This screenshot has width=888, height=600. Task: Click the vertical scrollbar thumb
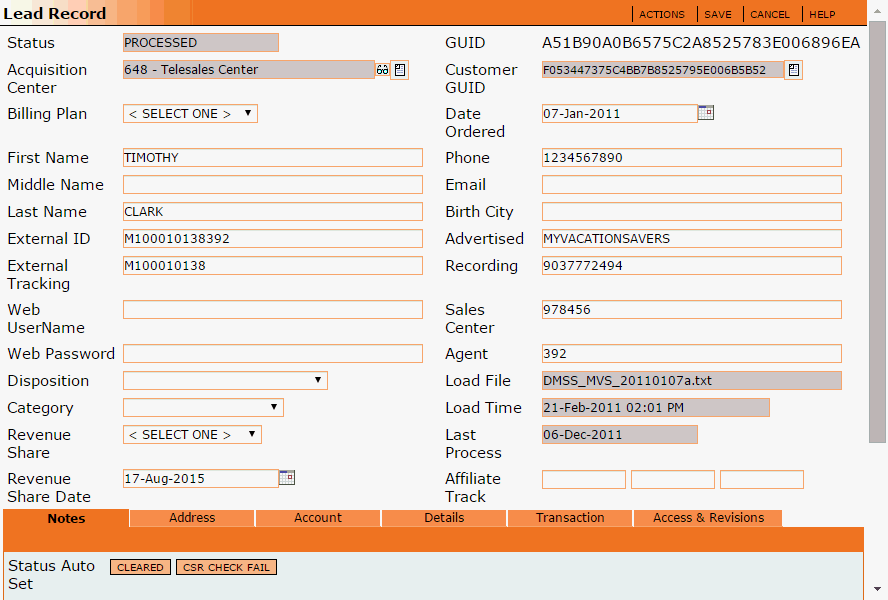pyautogui.click(x=877, y=232)
